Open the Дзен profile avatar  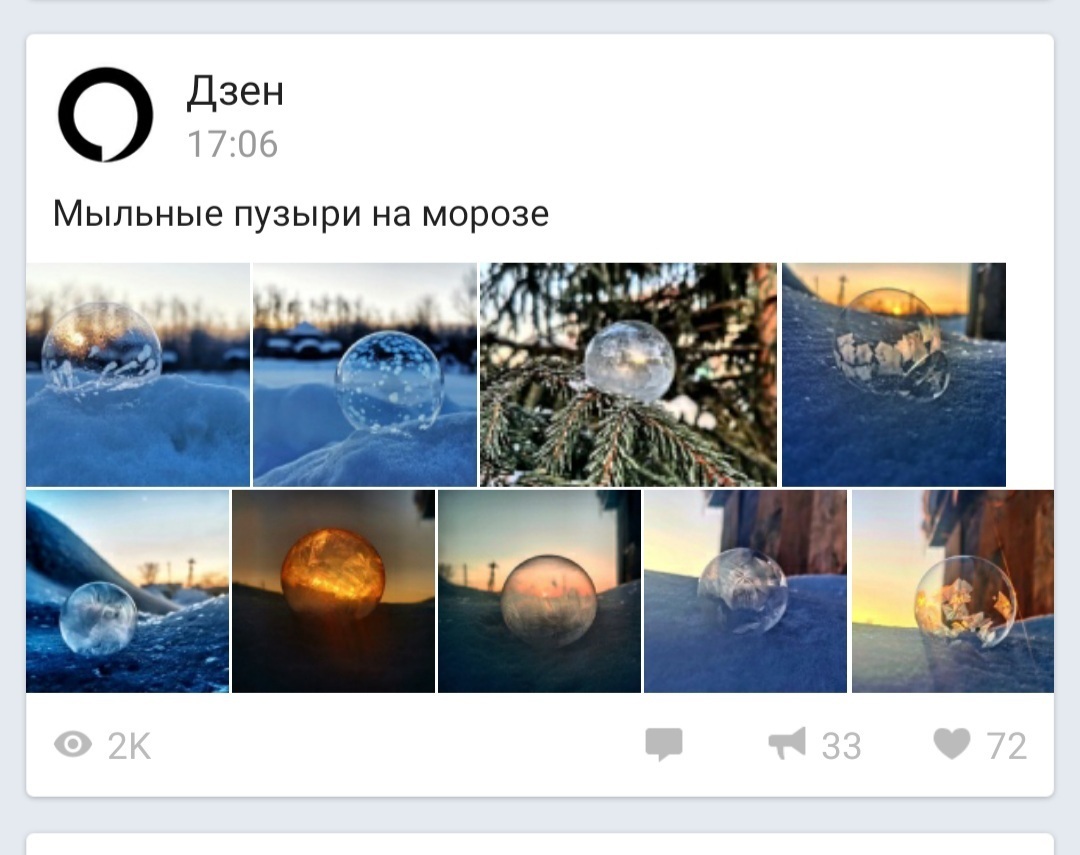105,114
